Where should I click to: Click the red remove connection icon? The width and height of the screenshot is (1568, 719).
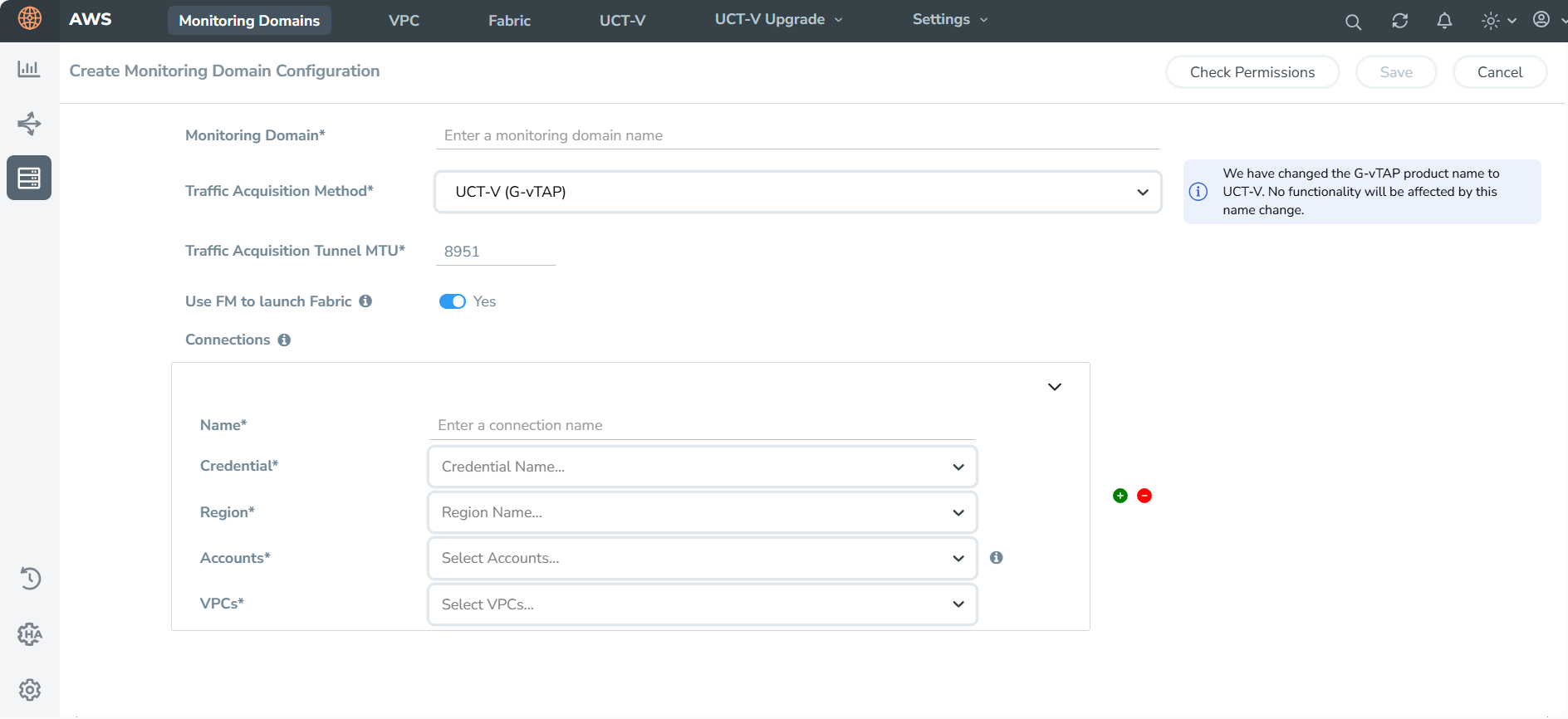click(1144, 496)
